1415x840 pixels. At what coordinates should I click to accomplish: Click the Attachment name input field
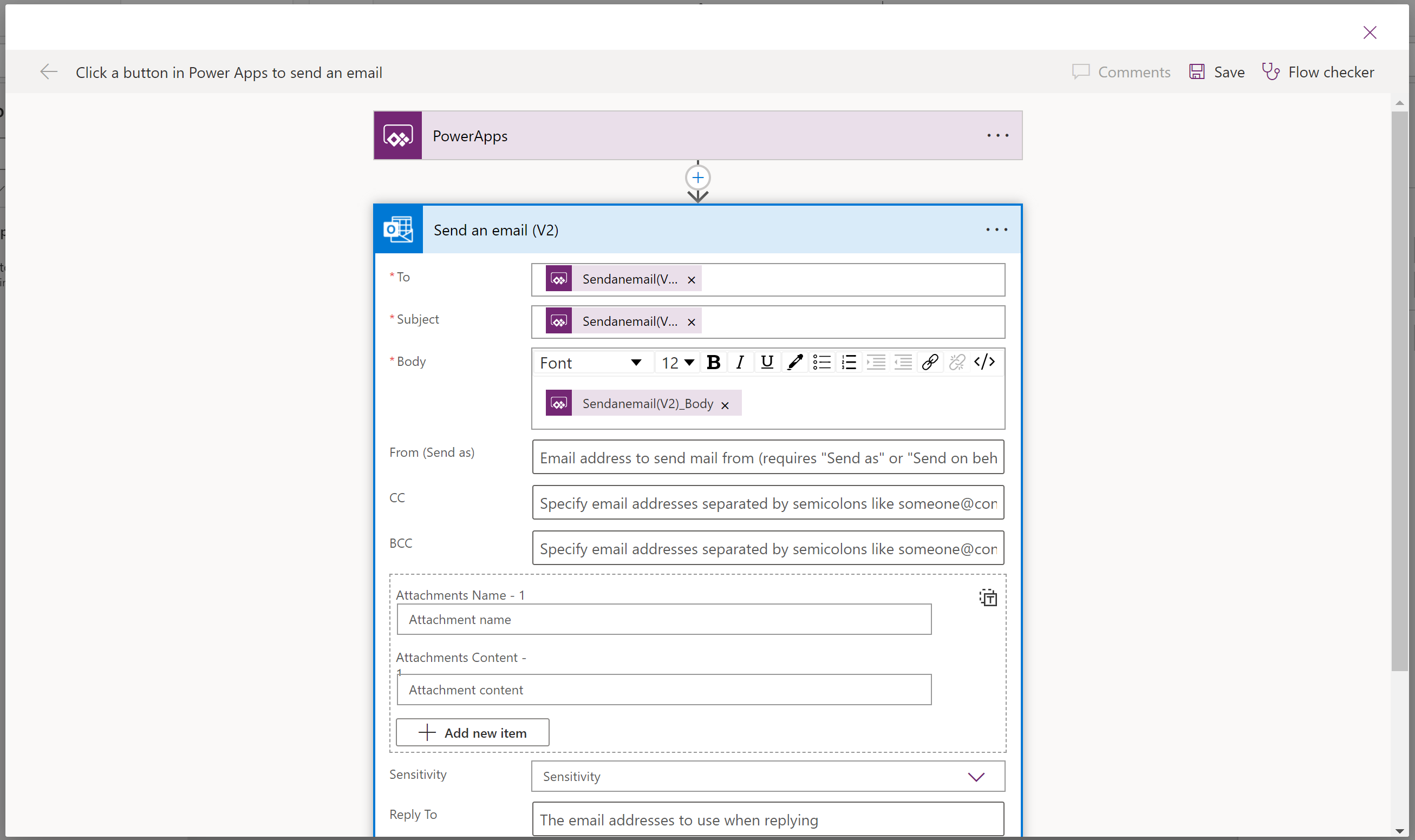pos(664,619)
